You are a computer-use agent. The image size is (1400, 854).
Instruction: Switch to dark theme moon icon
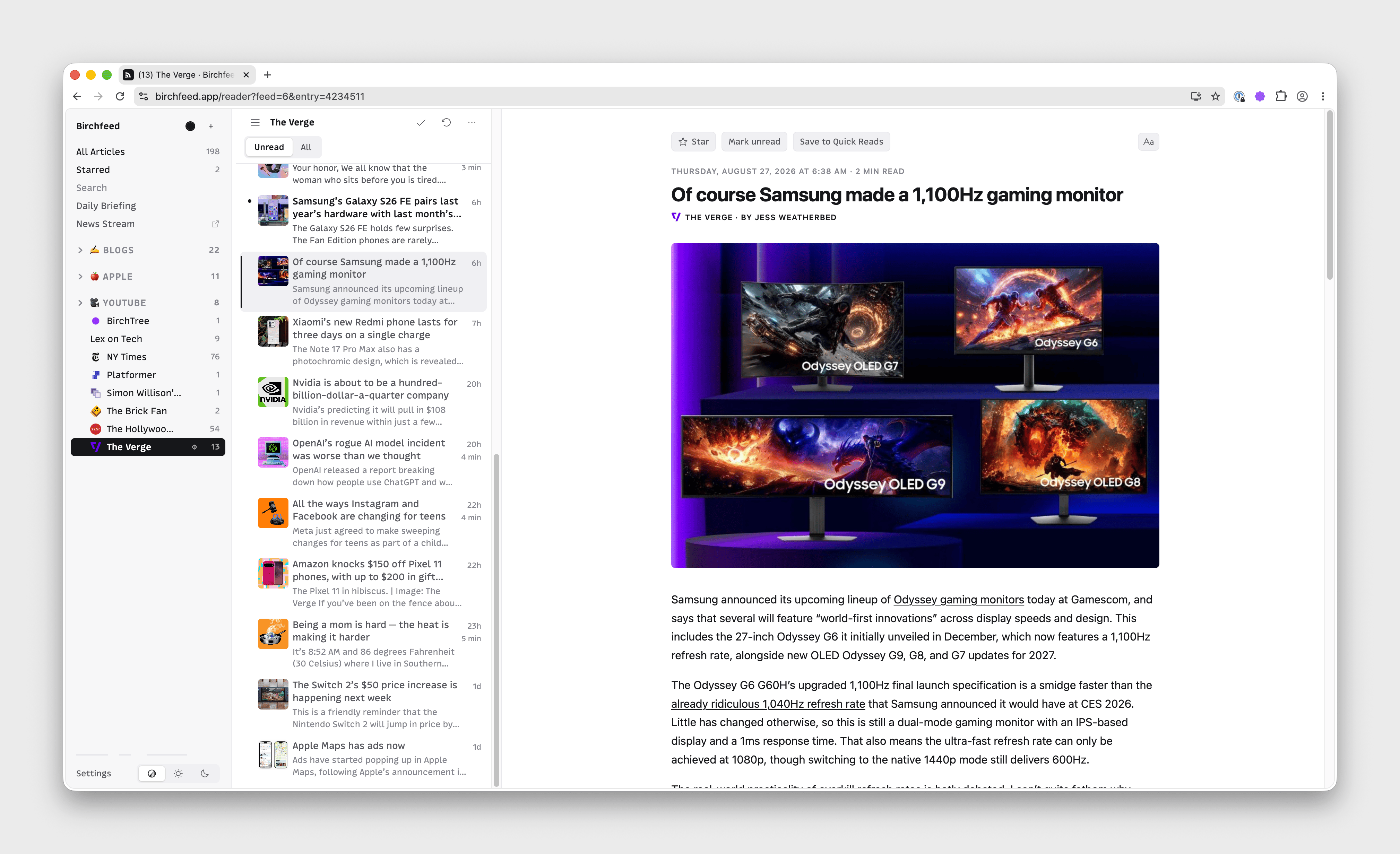pos(205,773)
